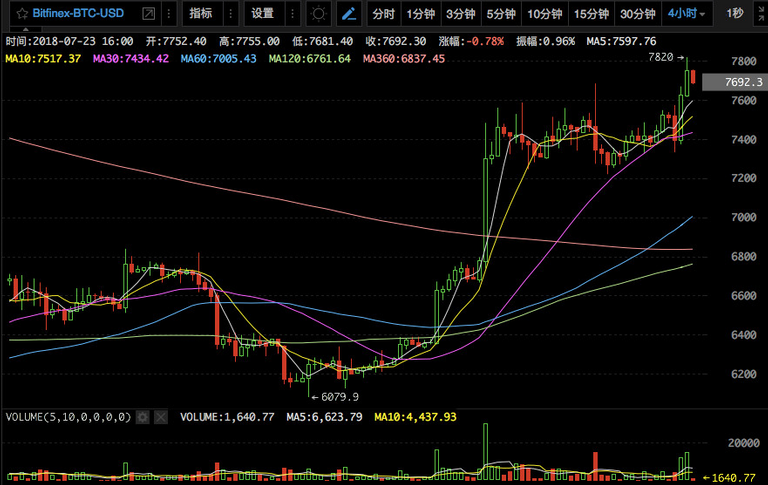Close the VOLUME indicator with the X icon
768x485 pixels.
tap(161, 417)
